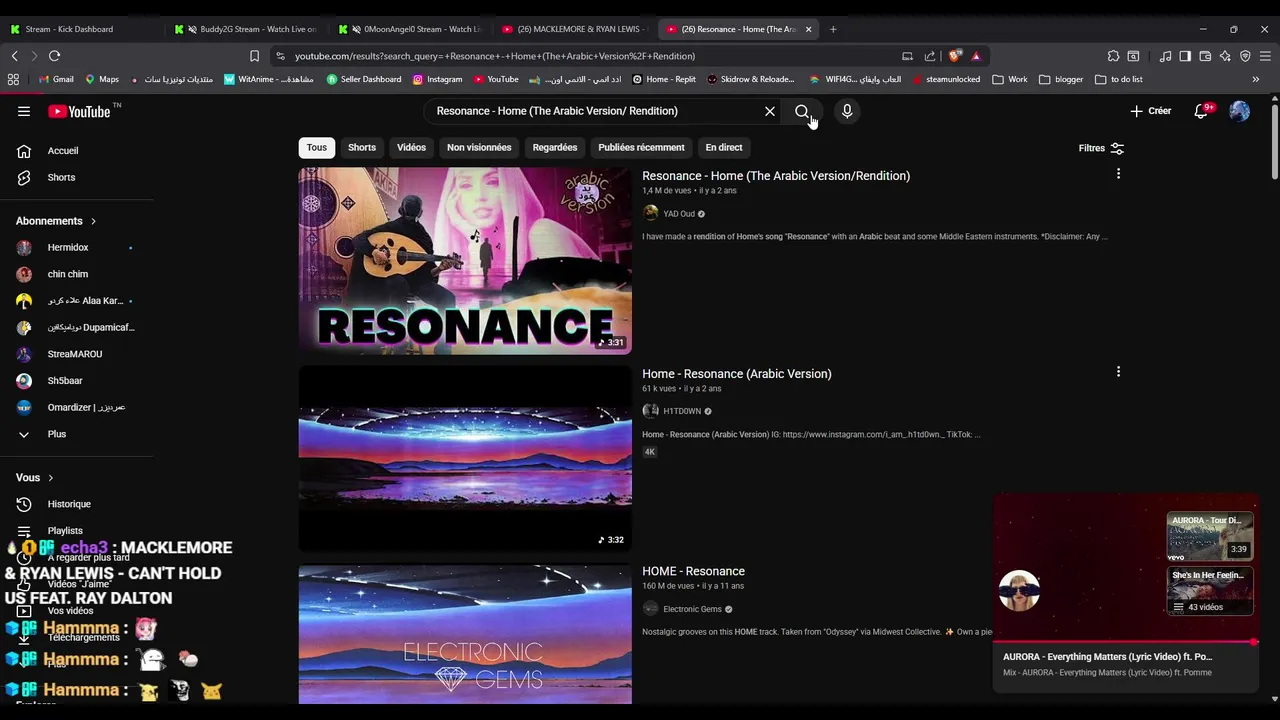The image size is (1280, 720).
Task: Seek on the miniplayer progress bar
Action: point(1125,642)
